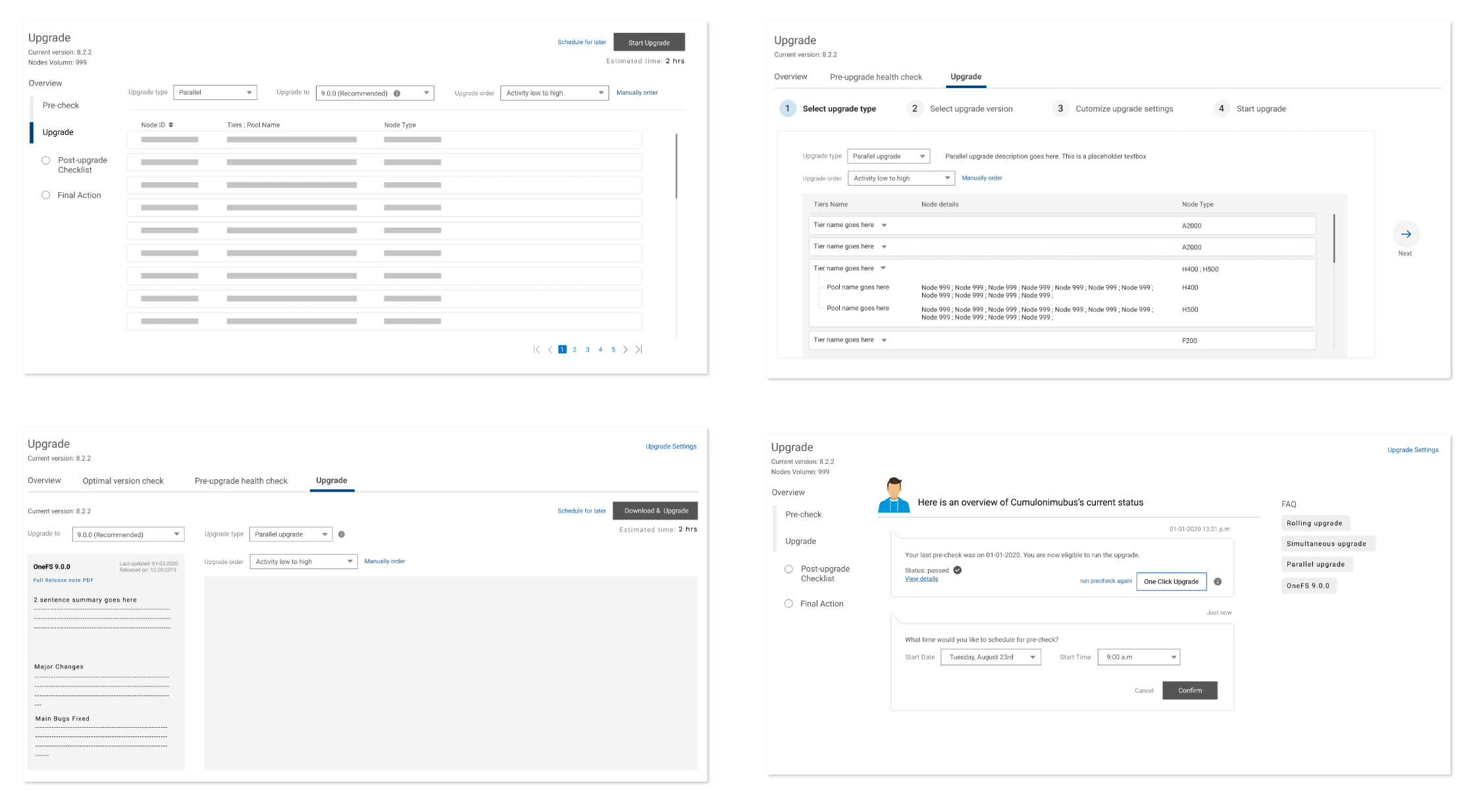Click info icon beside Parallel upgrade dropdown
This screenshot has height=812, width=1469.
pos(342,534)
